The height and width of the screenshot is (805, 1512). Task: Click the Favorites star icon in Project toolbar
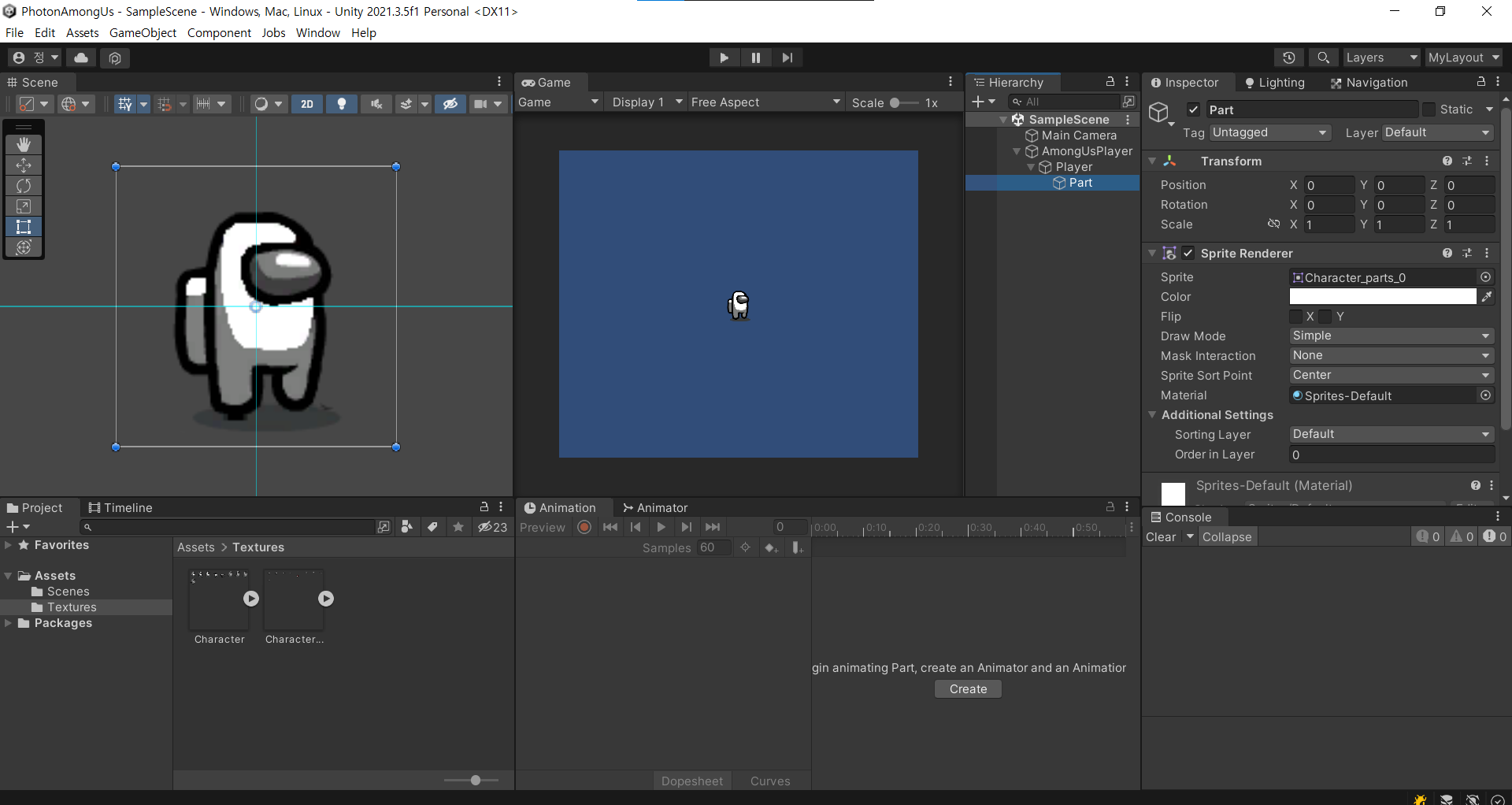pos(458,527)
